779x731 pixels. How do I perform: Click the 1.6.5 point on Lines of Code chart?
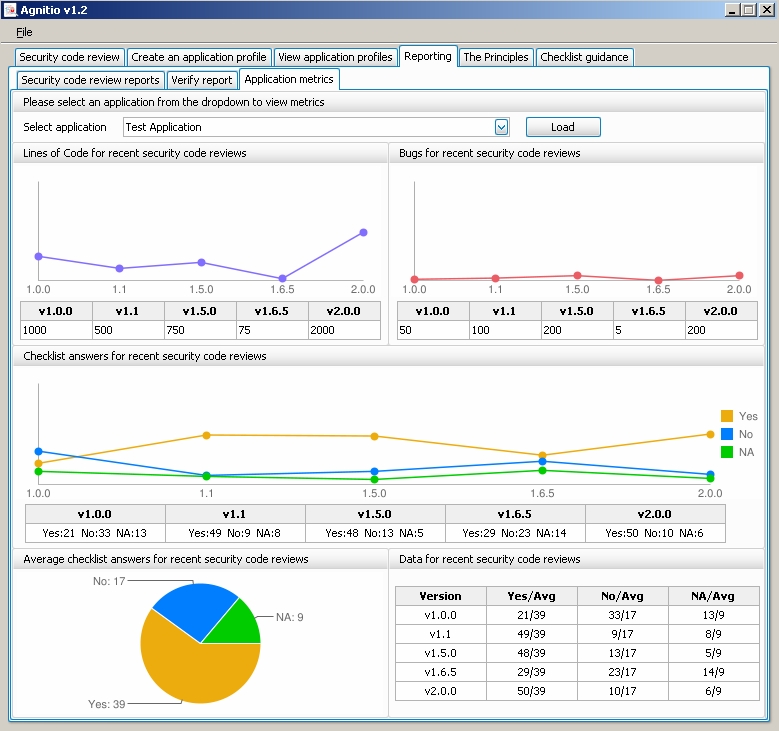pos(282,278)
